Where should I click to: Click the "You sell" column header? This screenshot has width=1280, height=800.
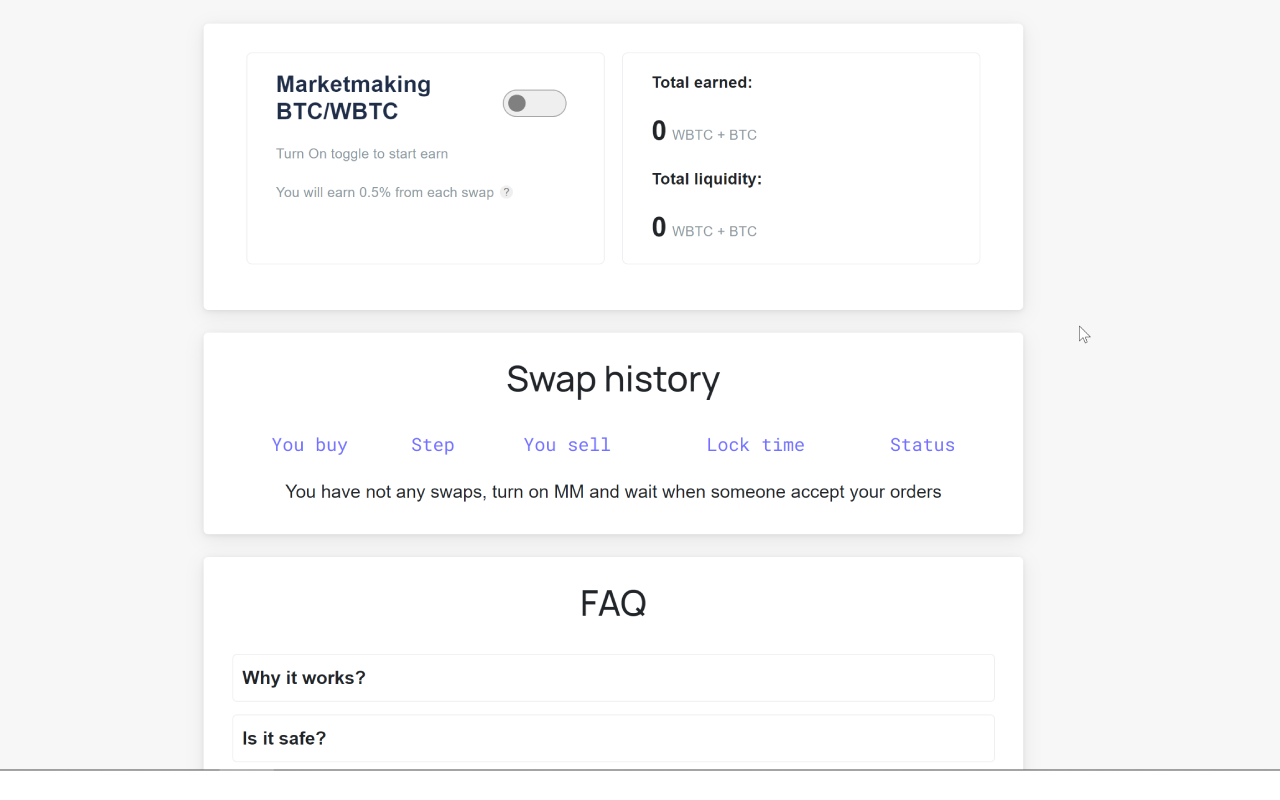tap(566, 444)
